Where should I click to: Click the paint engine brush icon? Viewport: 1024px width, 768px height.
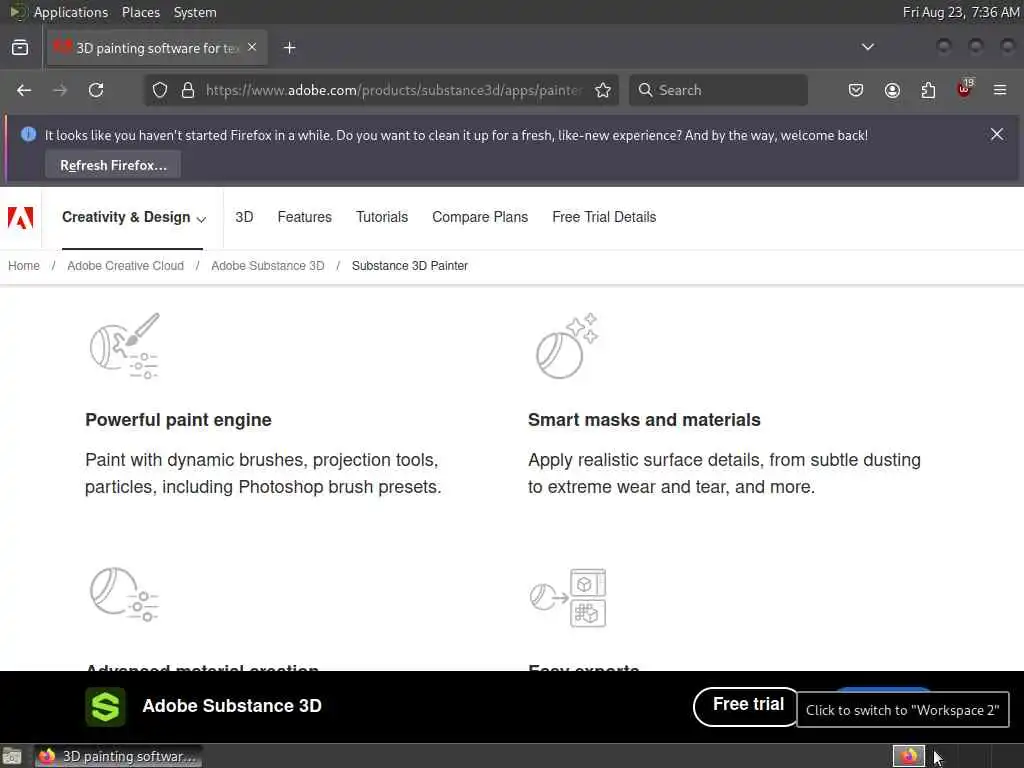(x=125, y=345)
